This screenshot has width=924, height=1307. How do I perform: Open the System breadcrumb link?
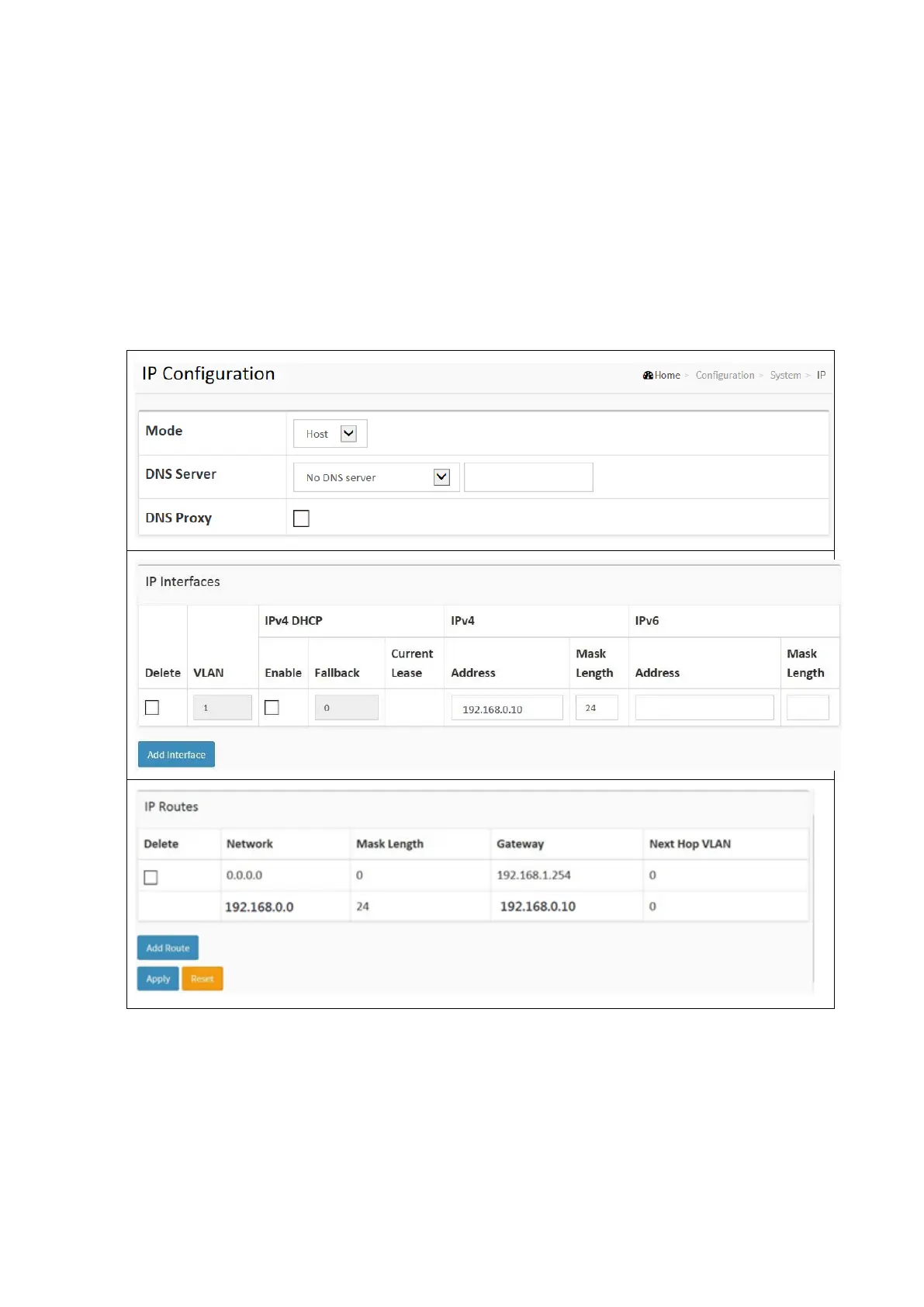[x=785, y=375]
